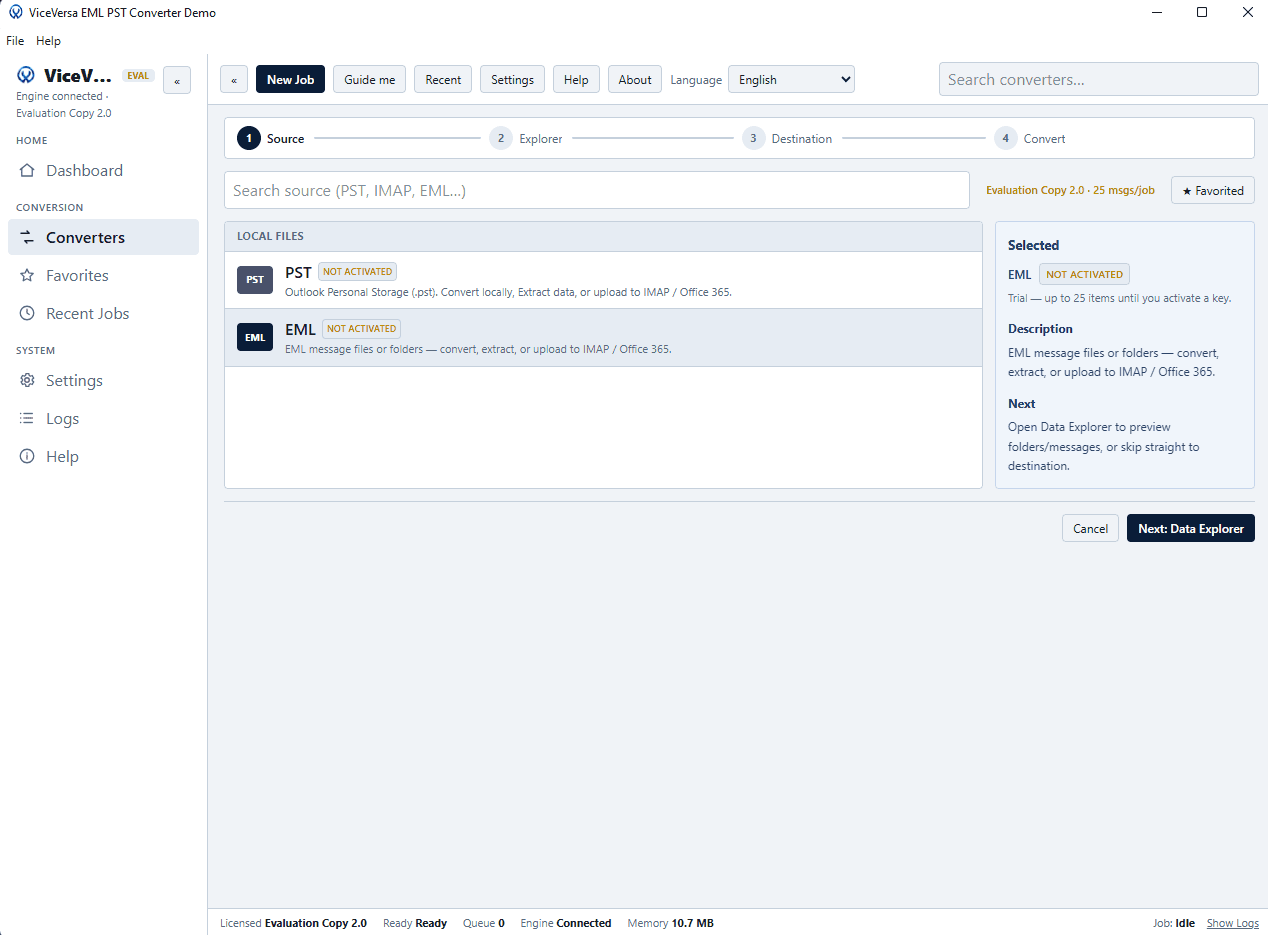Open Favorites in the sidebar
This screenshot has height=935, width=1268.
pos(103,276)
